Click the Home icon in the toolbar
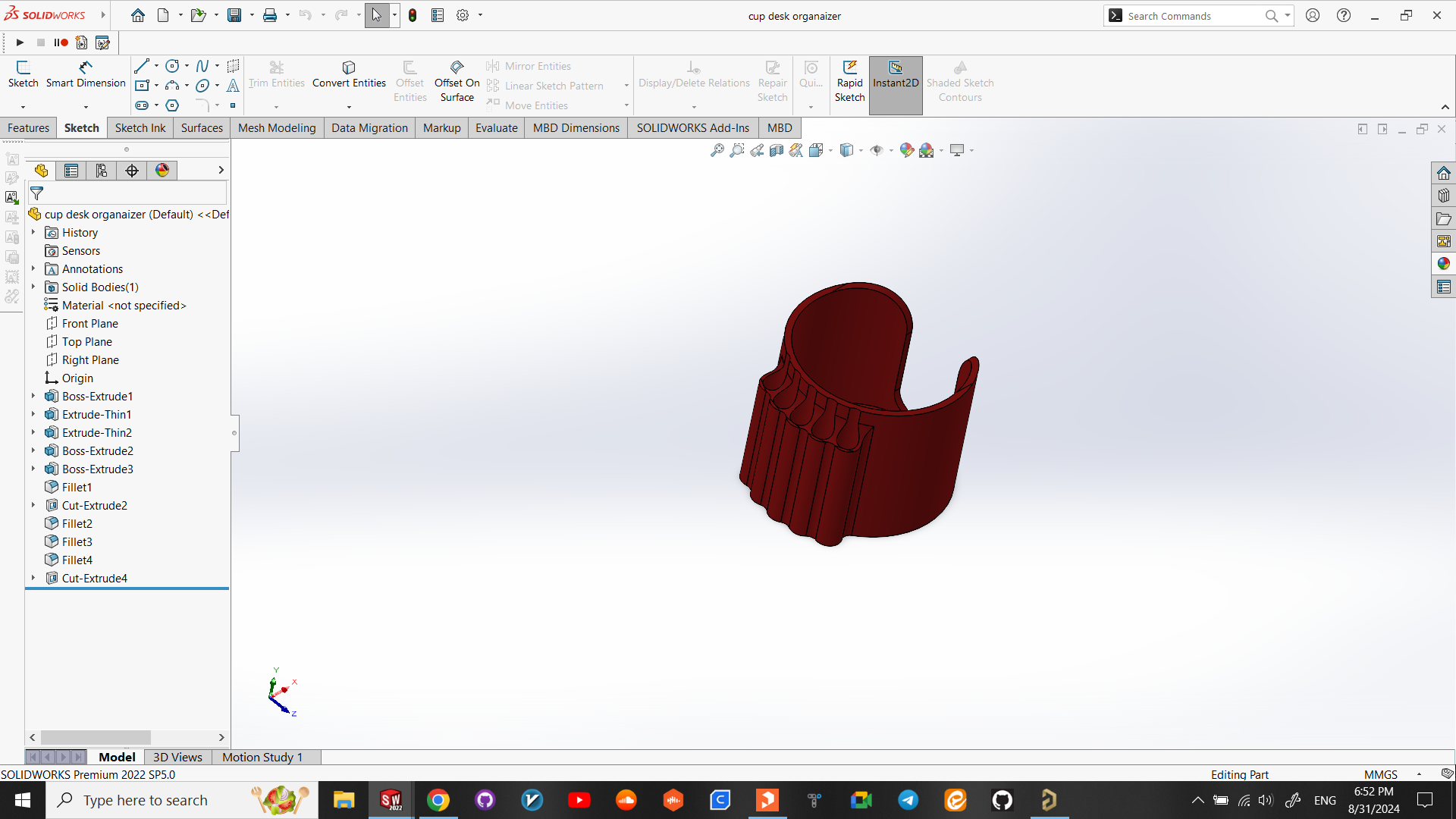This screenshot has width=1456, height=819. 137,15
